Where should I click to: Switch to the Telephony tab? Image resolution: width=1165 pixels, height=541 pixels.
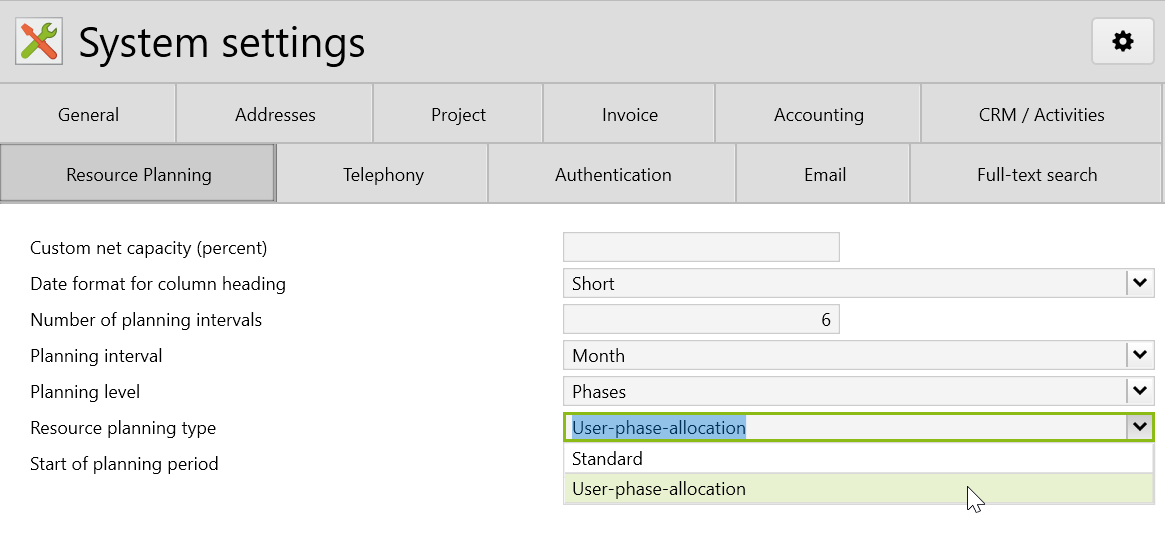pos(383,175)
